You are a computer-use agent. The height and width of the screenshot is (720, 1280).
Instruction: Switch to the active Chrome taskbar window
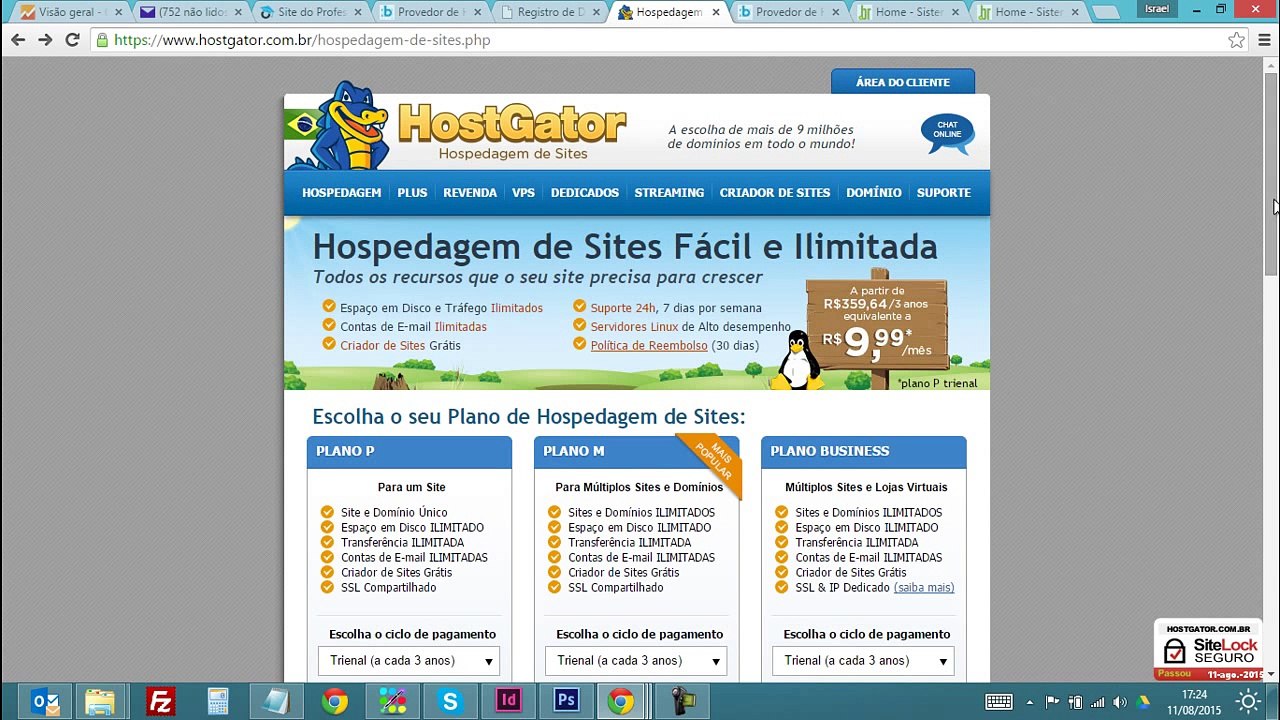(x=621, y=702)
